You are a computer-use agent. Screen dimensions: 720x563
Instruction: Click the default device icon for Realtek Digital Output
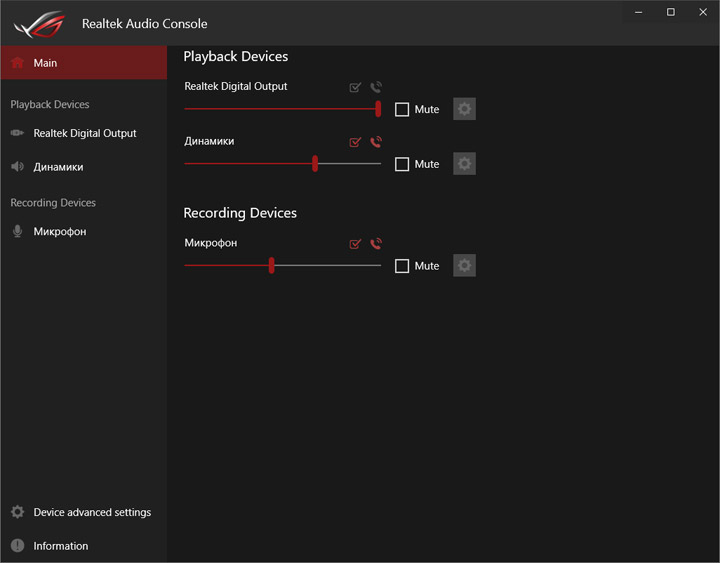355,88
